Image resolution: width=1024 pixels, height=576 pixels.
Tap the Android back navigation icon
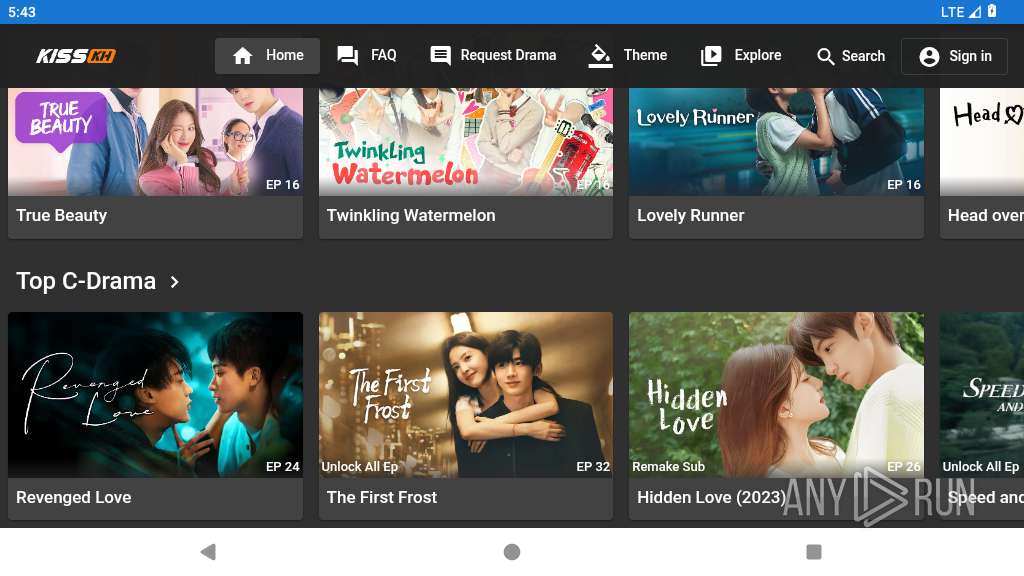click(x=208, y=552)
